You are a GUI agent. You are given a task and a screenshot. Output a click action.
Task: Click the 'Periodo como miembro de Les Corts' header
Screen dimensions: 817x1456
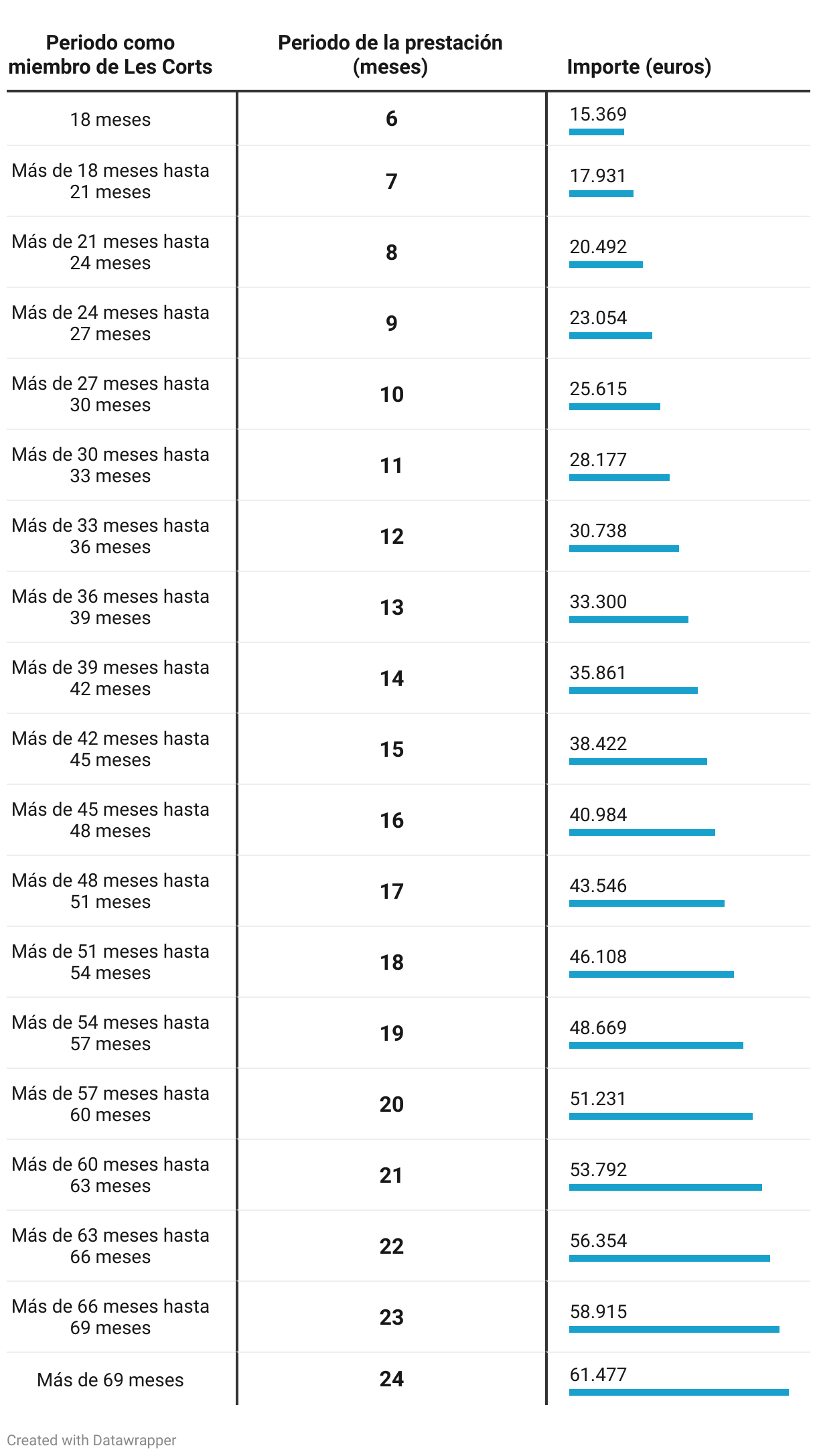click(110, 55)
